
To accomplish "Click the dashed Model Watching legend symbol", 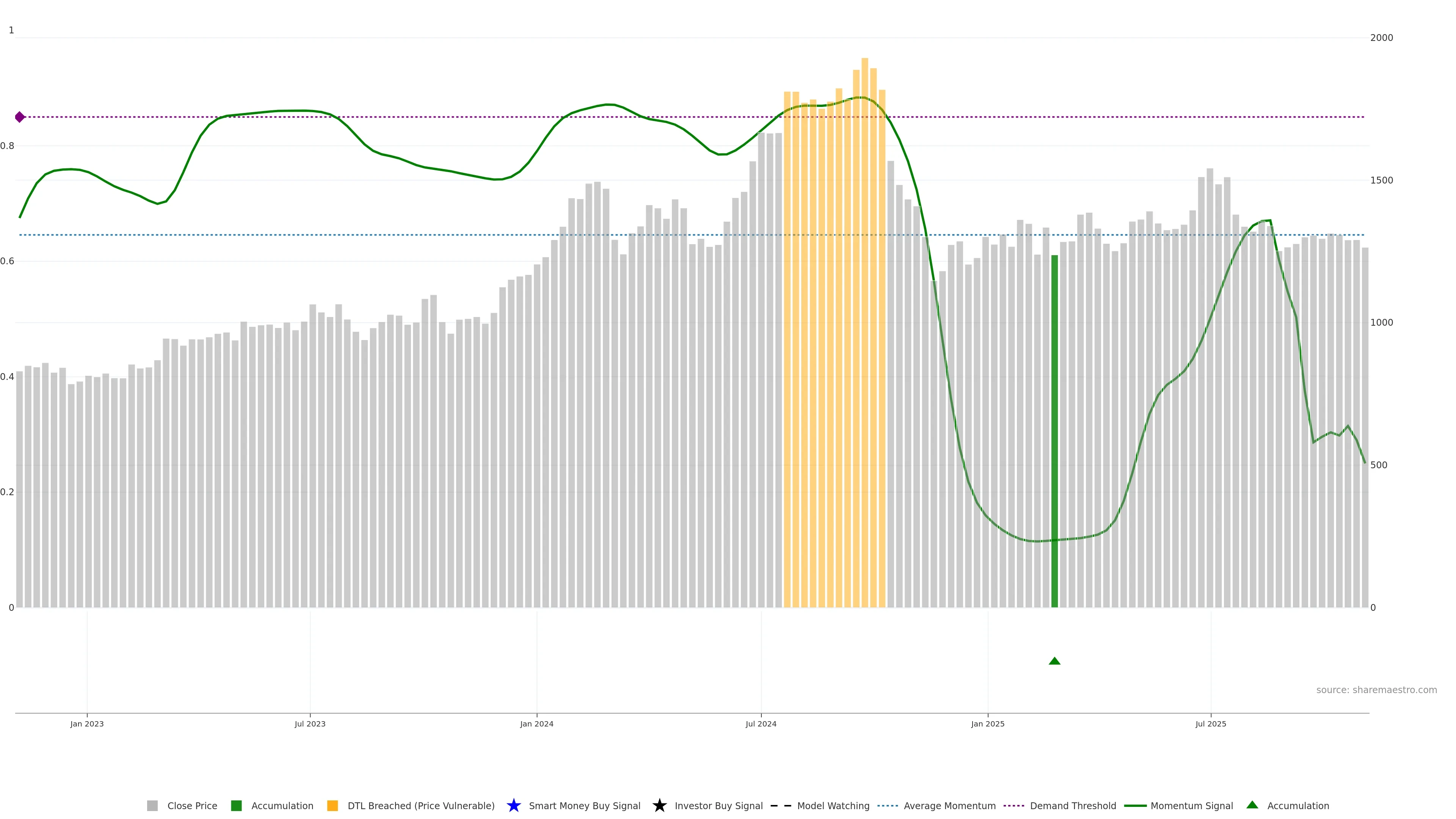I will [x=781, y=805].
